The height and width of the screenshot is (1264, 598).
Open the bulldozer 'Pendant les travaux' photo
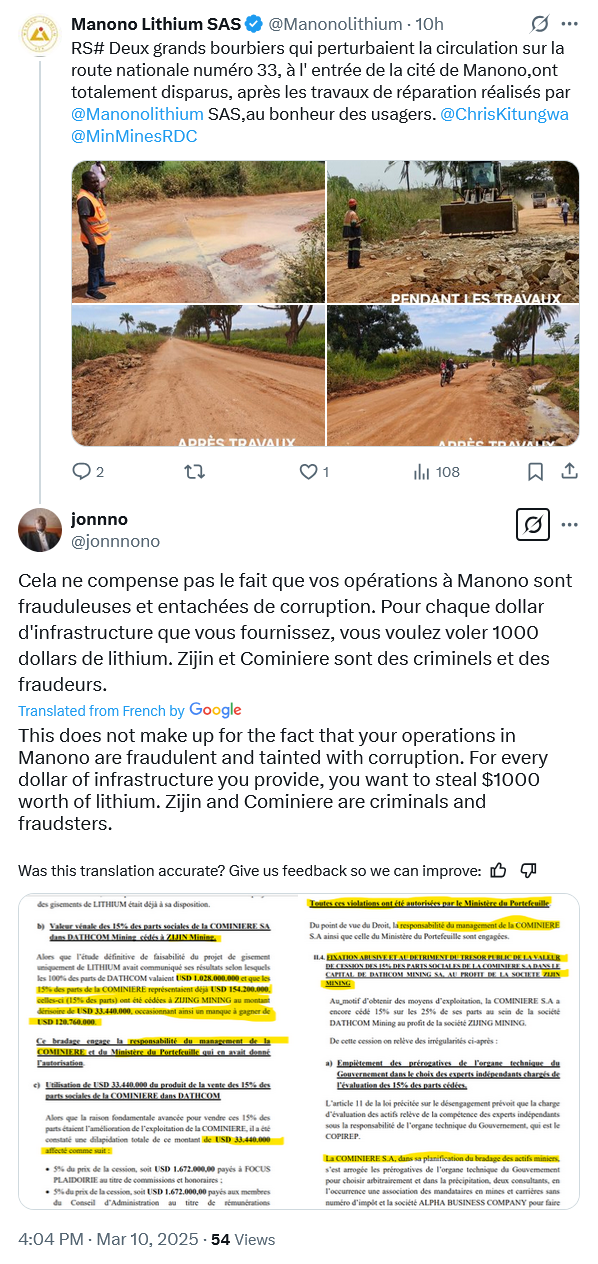point(453,231)
